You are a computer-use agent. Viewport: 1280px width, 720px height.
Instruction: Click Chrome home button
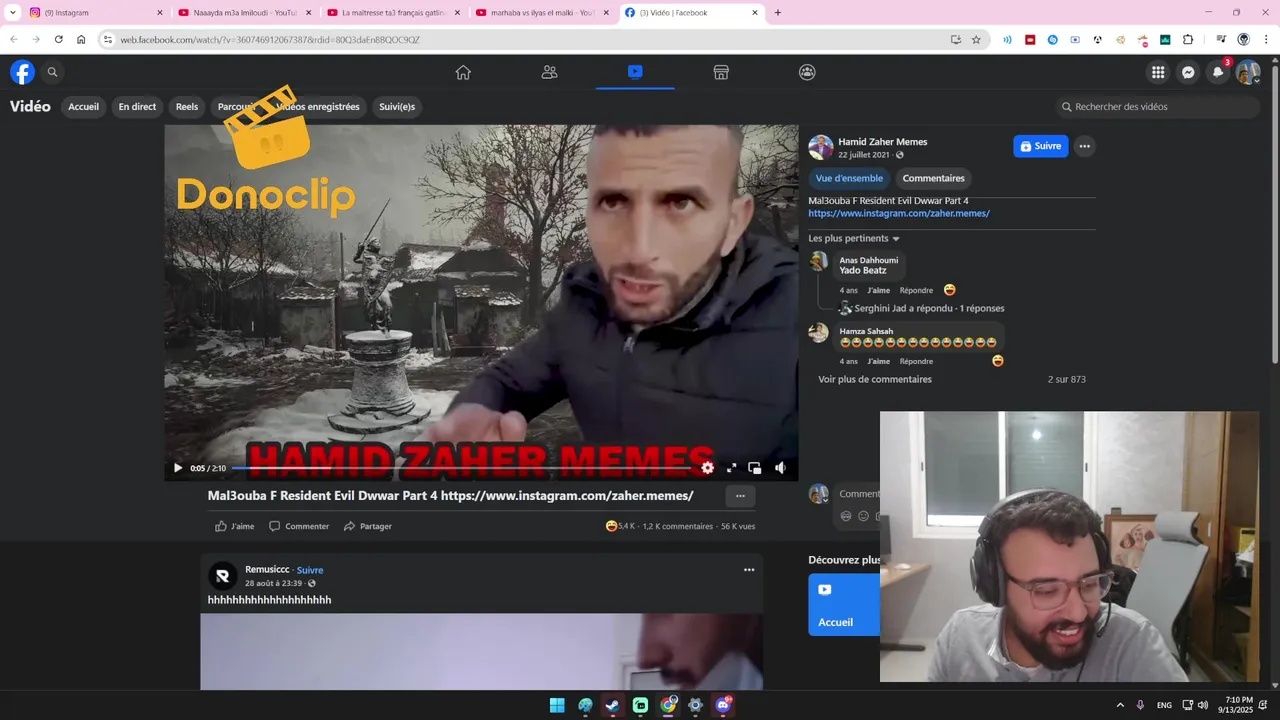tap(81, 39)
